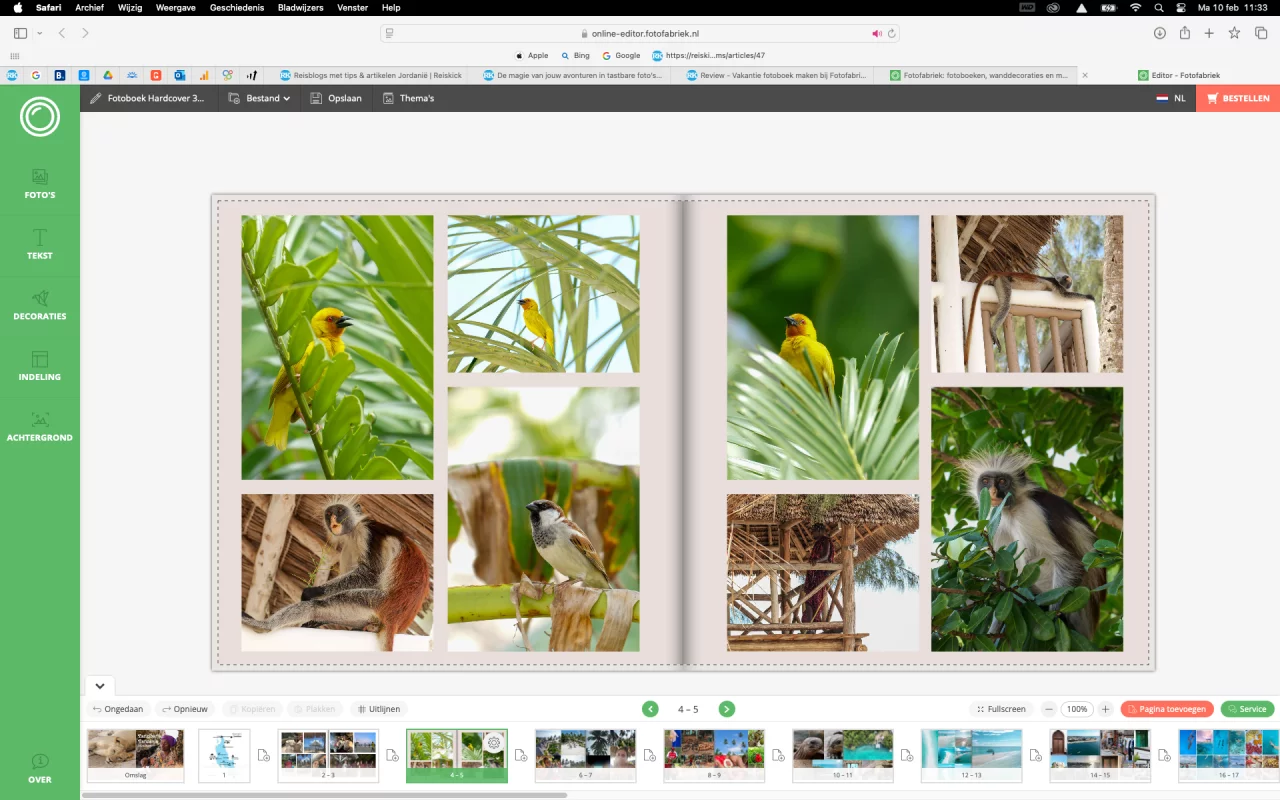The width and height of the screenshot is (1280, 800).
Task: Collapse the page thumbnail strip chevron
Action: pos(100,686)
